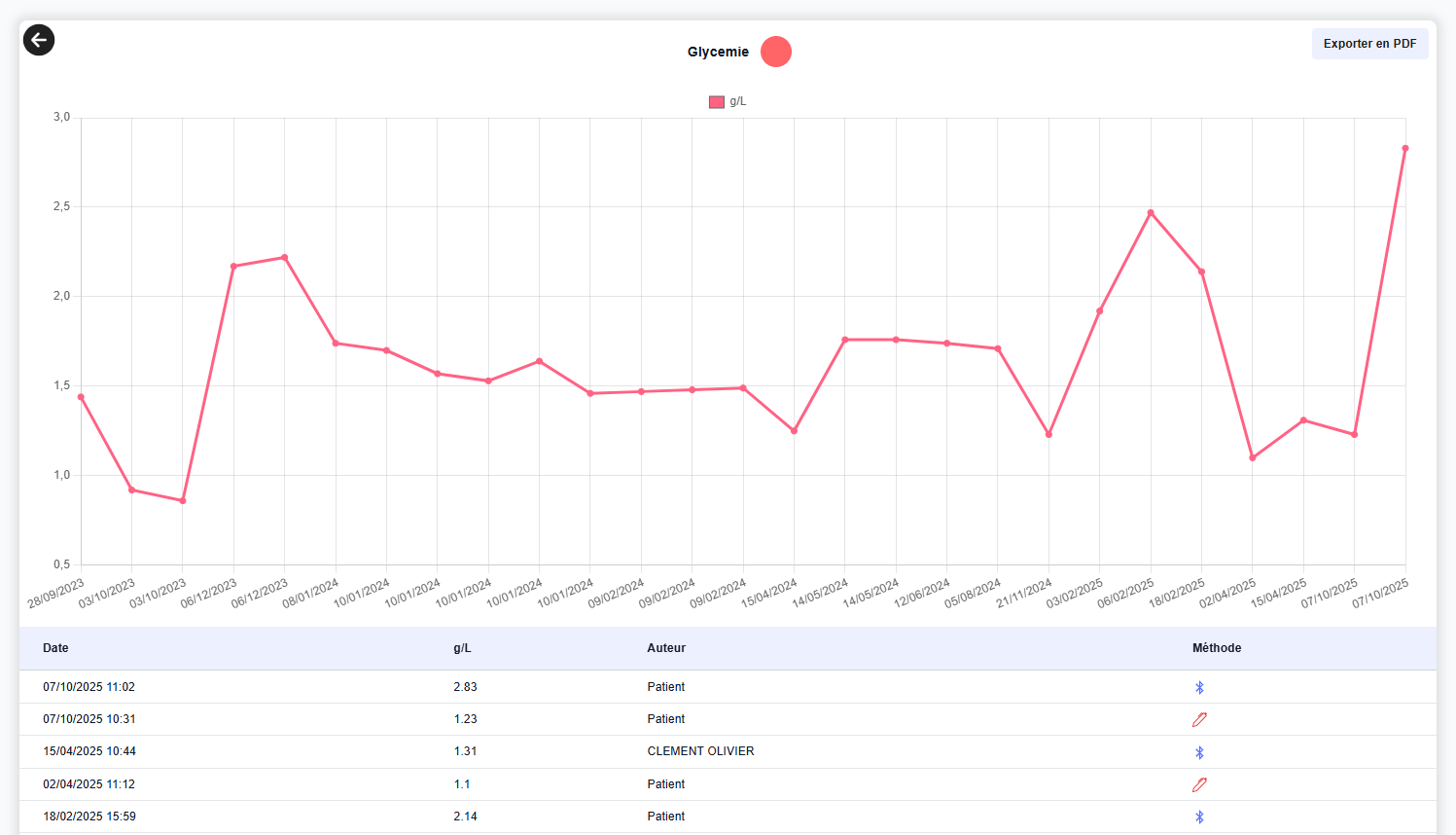1456x835 pixels.
Task: Click Bluetooth icon for 18/02/2025 15:59 row
Action: (1199, 817)
